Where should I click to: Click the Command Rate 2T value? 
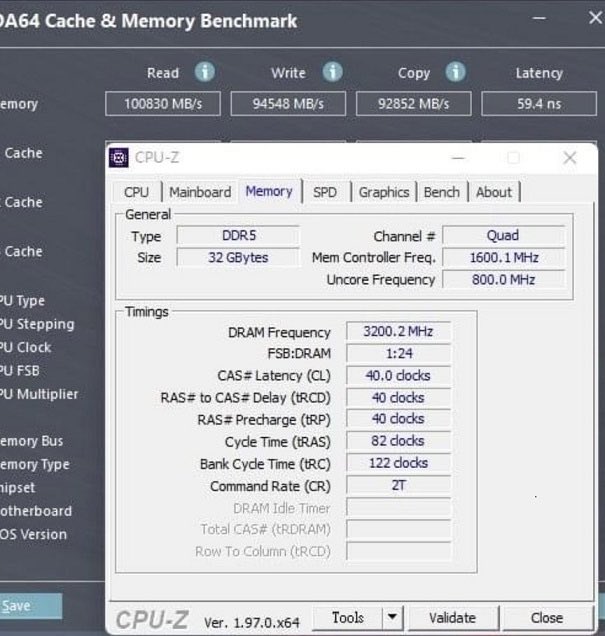(399, 485)
